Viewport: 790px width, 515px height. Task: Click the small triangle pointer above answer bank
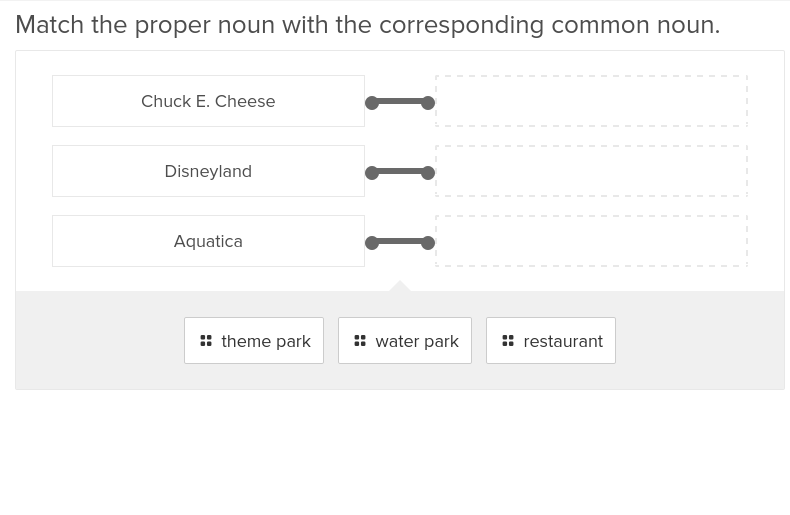pyautogui.click(x=400, y=286)
